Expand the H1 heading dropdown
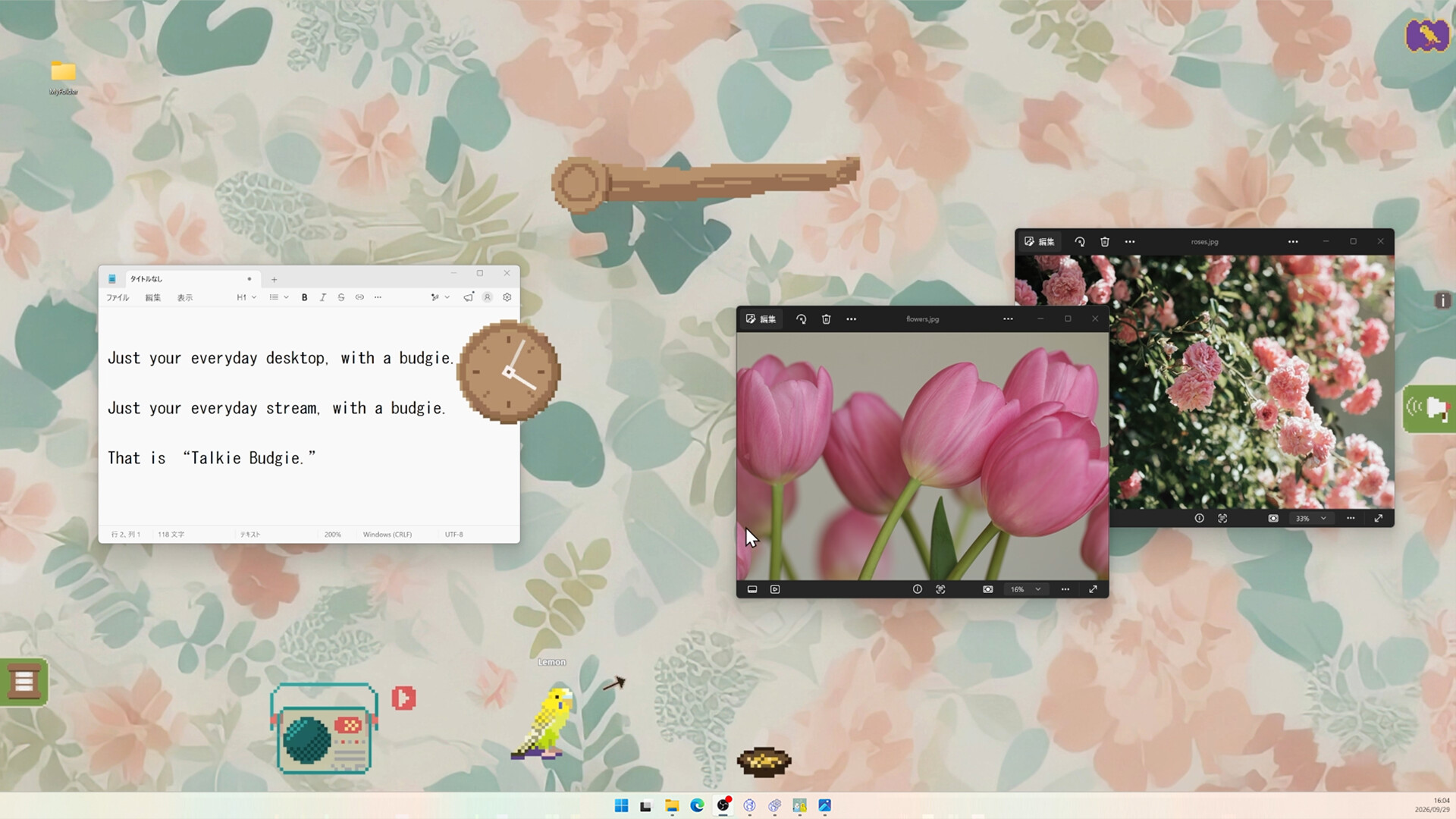 246,297
